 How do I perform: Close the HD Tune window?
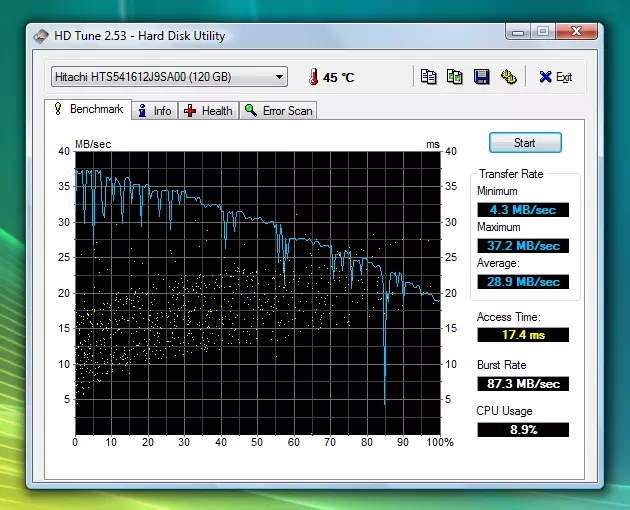[x=576, y=31]
